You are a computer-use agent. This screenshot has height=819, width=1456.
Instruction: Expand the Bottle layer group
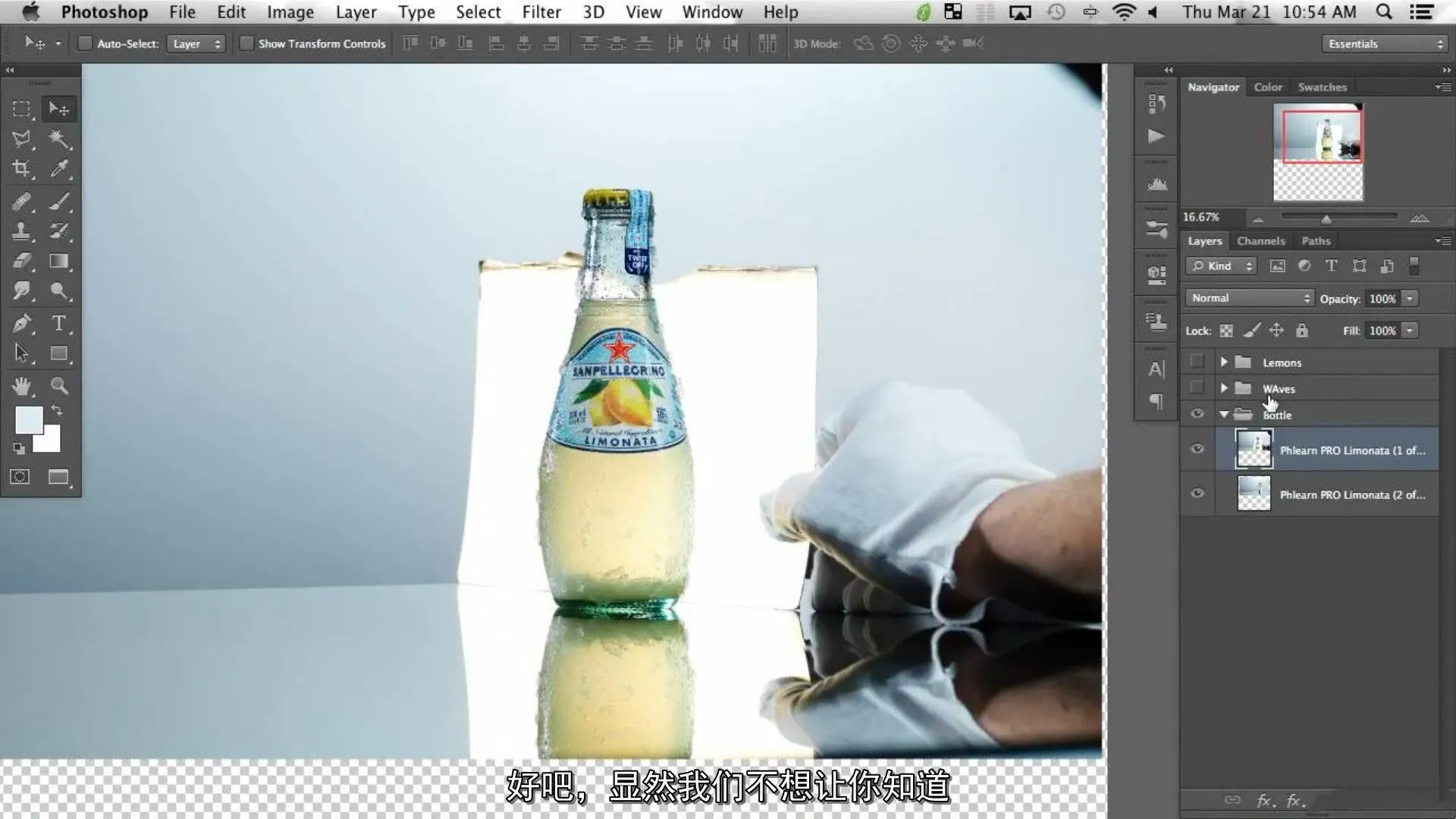coord(1222,414)
